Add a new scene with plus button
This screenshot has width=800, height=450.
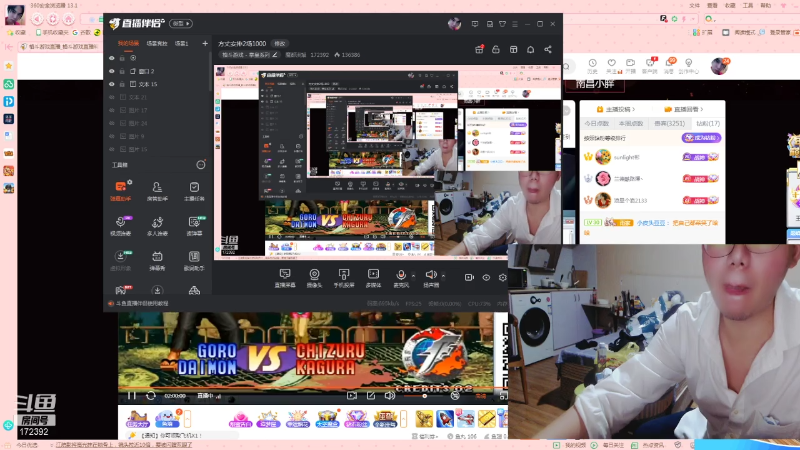[x=205, y=43]
